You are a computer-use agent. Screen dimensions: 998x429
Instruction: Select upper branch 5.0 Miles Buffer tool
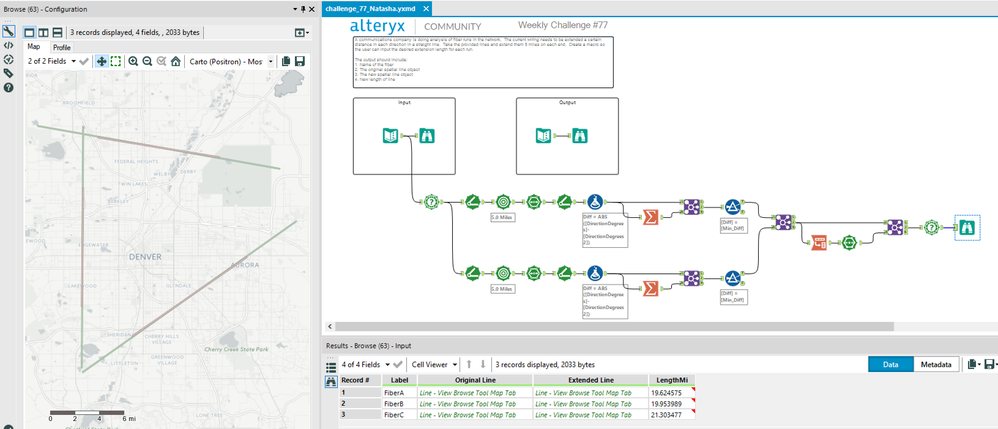(x=503, y=202)
